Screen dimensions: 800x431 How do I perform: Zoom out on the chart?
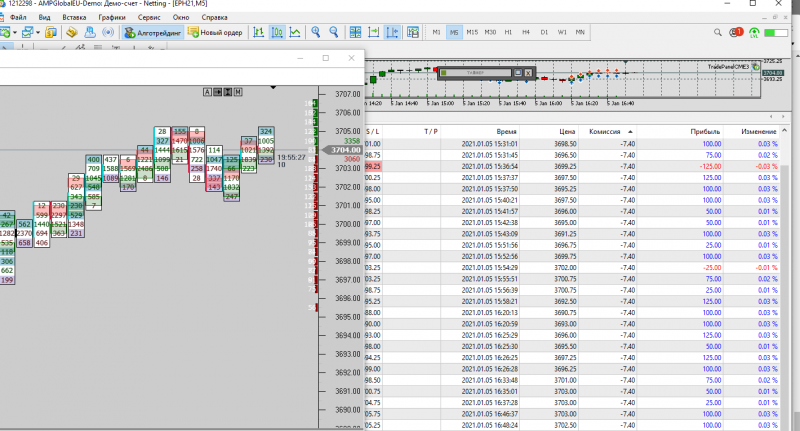tap(334, 33)
